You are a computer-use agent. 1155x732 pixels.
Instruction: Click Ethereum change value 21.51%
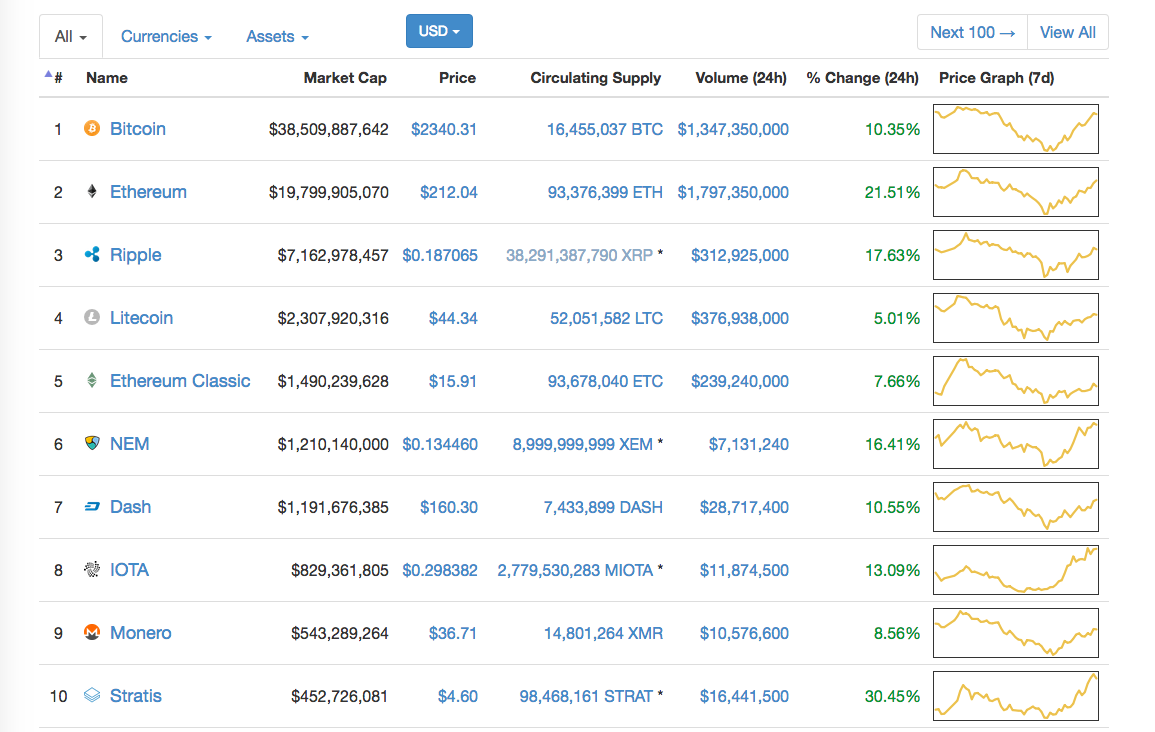tap(892, 192)
